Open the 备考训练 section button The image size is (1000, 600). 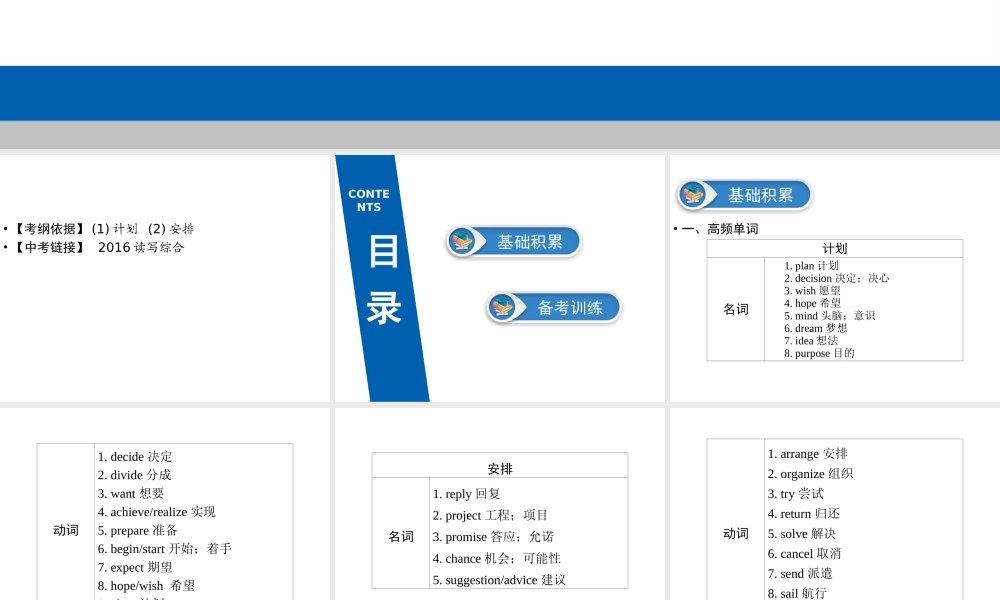click(554, 307)
